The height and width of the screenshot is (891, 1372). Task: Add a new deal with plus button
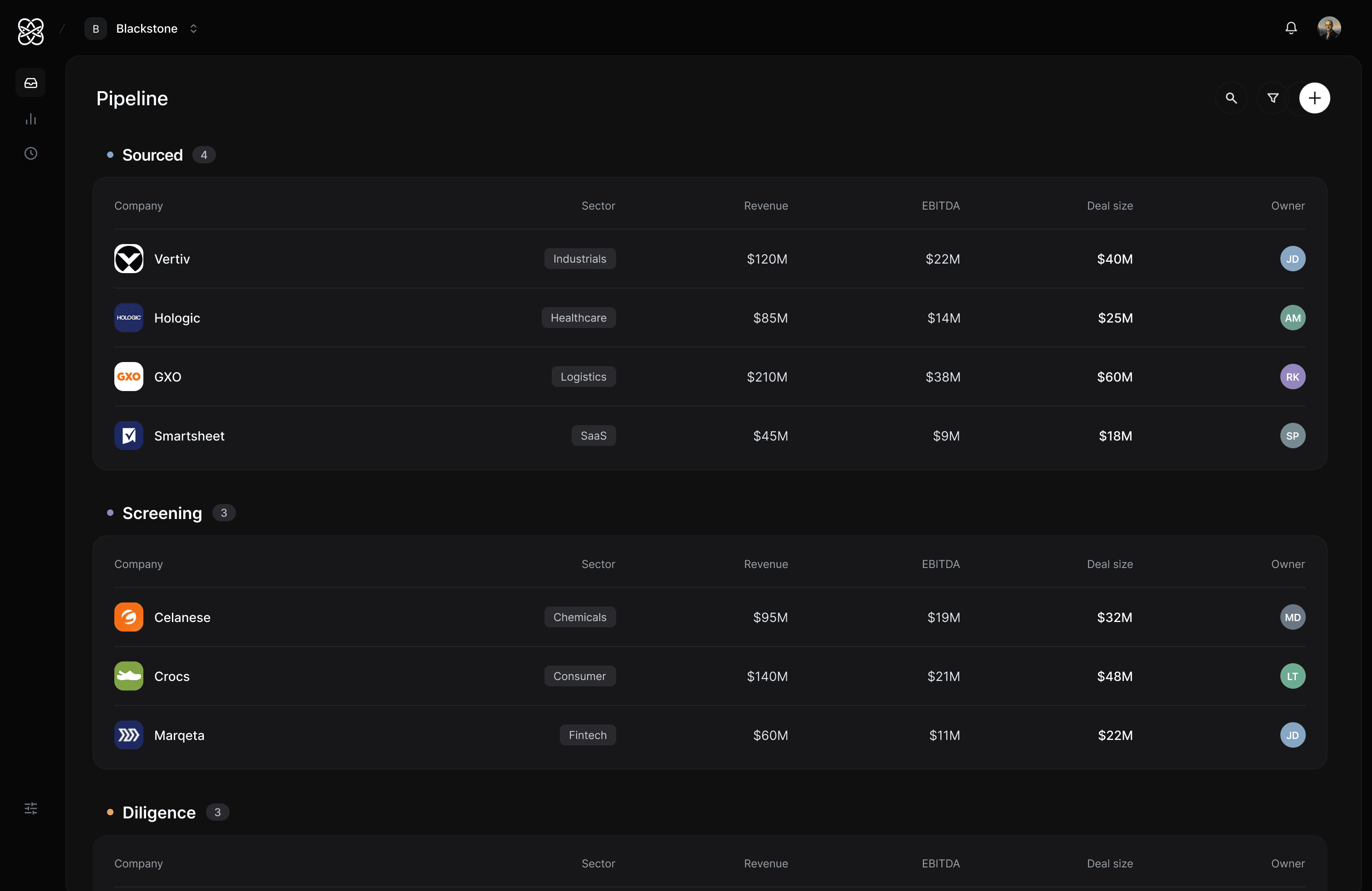[1314, 98]
